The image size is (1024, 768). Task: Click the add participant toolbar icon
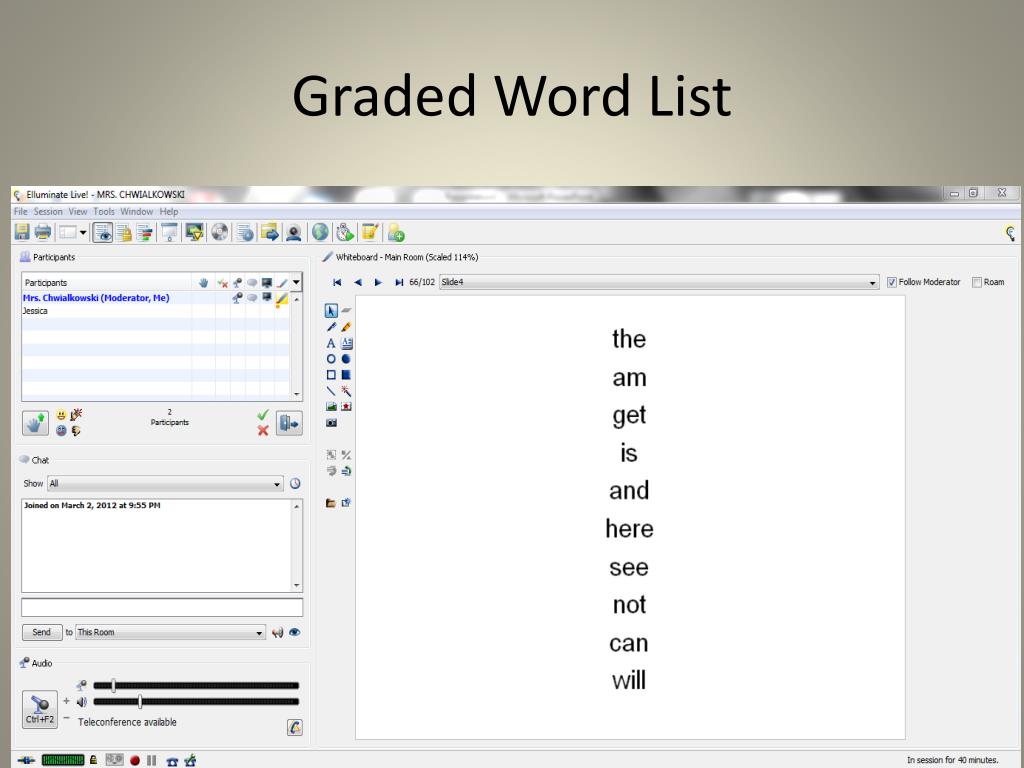tap(396, 232)
